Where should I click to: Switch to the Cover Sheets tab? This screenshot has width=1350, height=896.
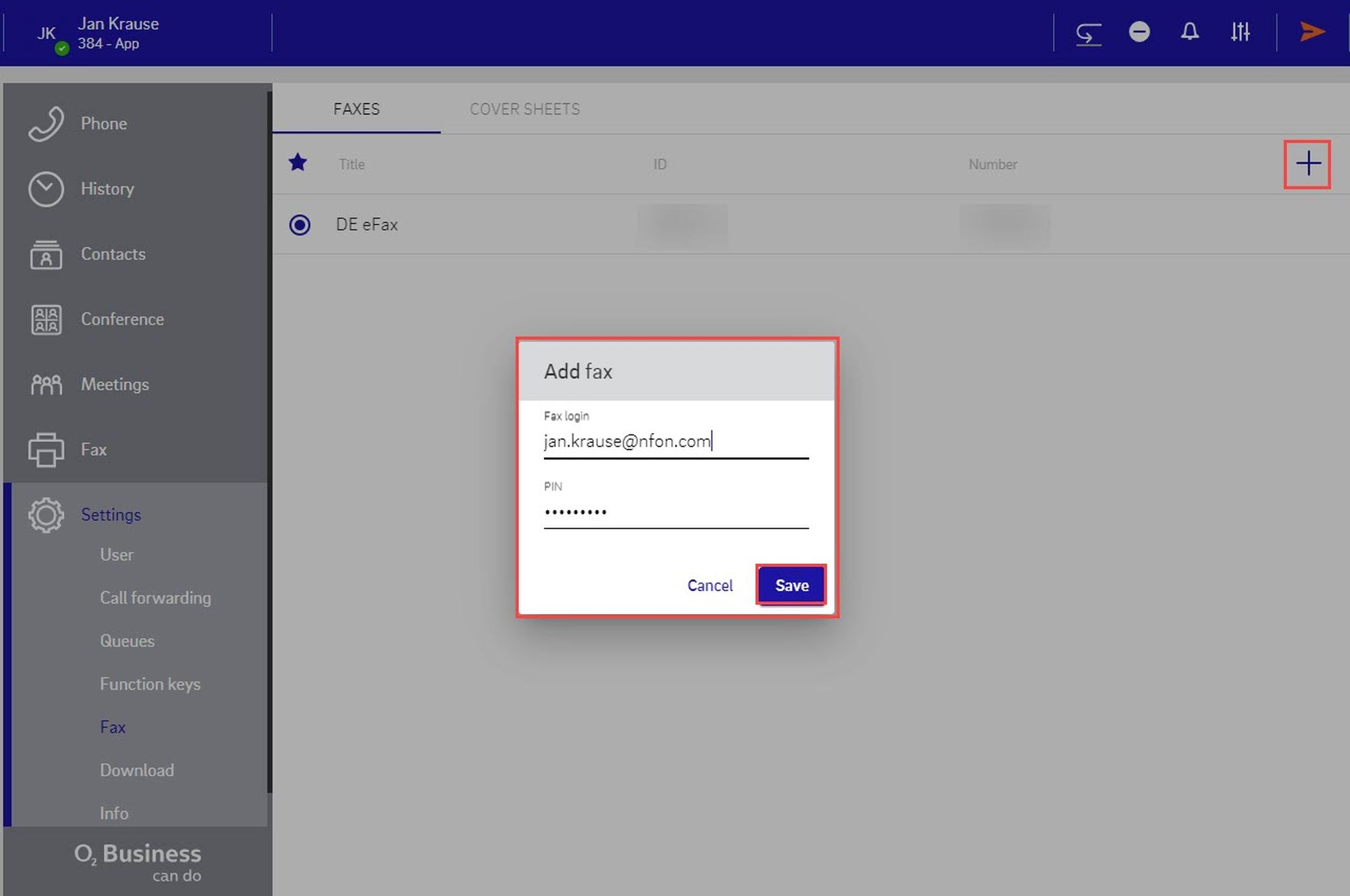pos(524,109)
